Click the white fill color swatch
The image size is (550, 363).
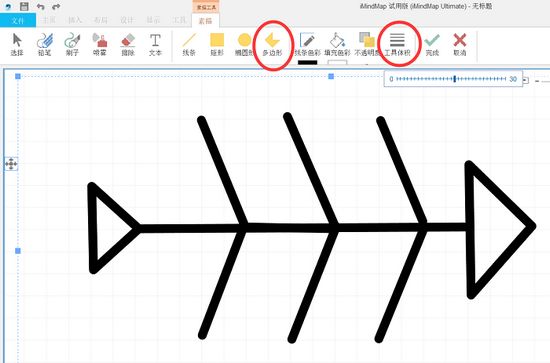tap(337, 62)
